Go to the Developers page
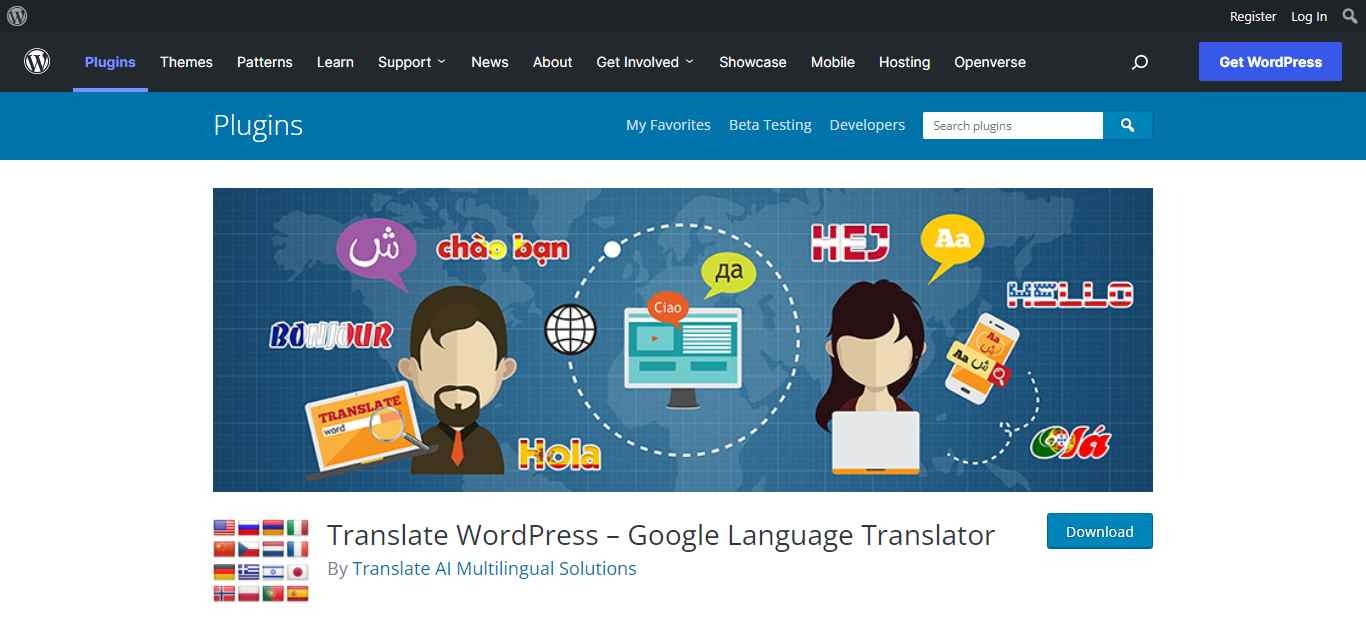 (867, 125)
